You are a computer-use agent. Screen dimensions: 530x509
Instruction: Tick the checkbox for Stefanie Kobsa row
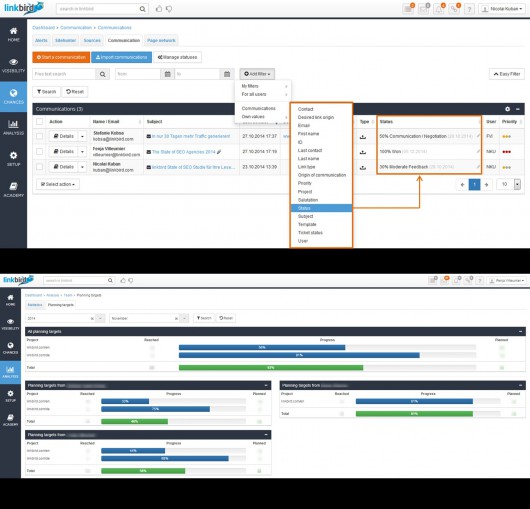[x=40, y=136]
